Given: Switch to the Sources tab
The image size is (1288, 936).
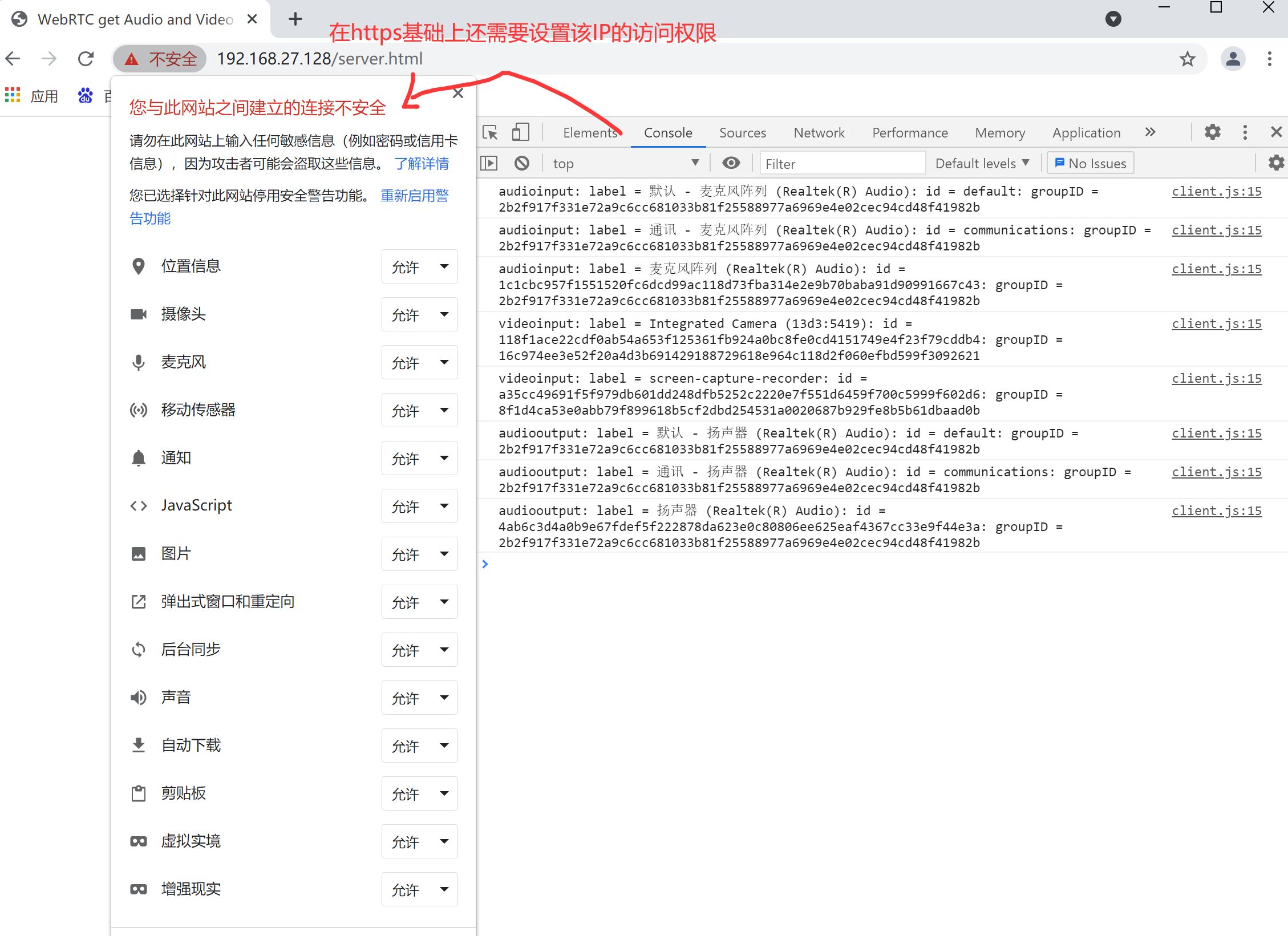Looking at the screenshot, I should click(742, 132).
